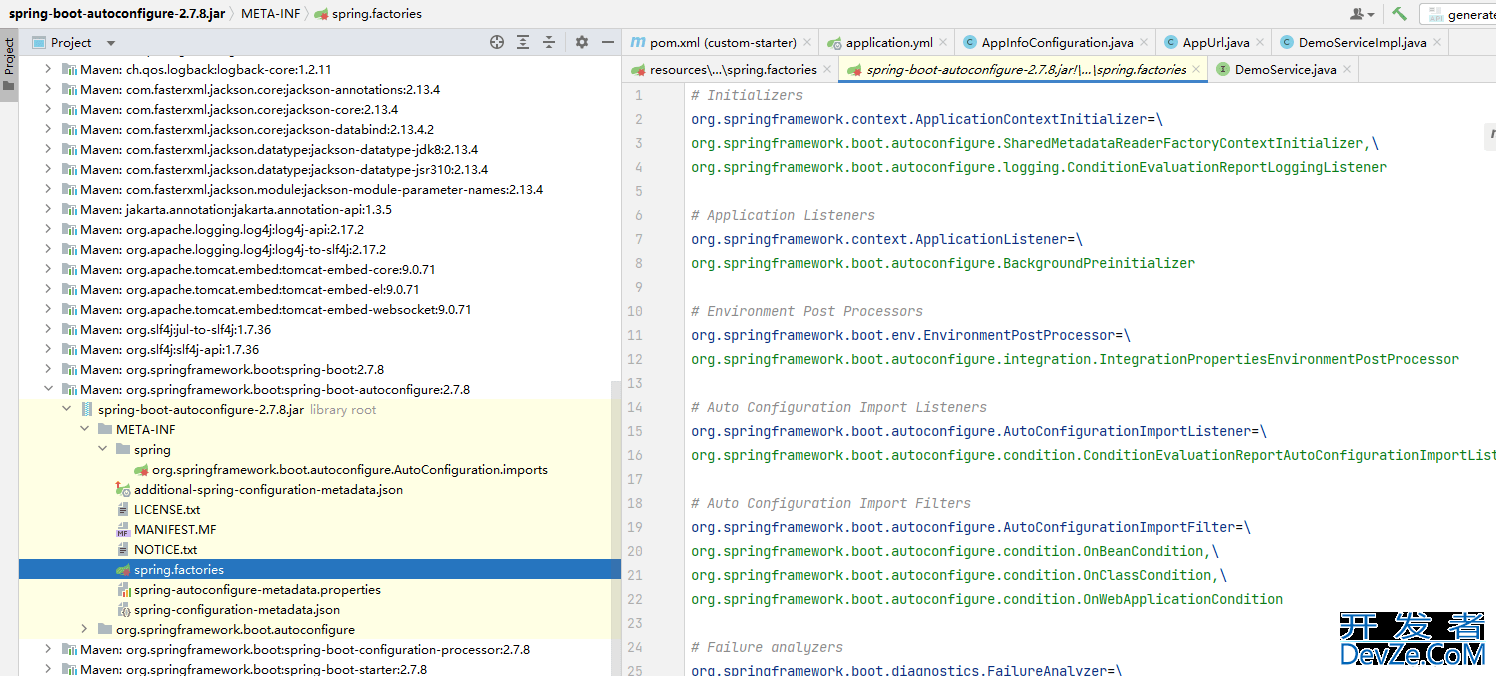
Task: Close the DemoService.java tab
Action: click(1347, 69)
